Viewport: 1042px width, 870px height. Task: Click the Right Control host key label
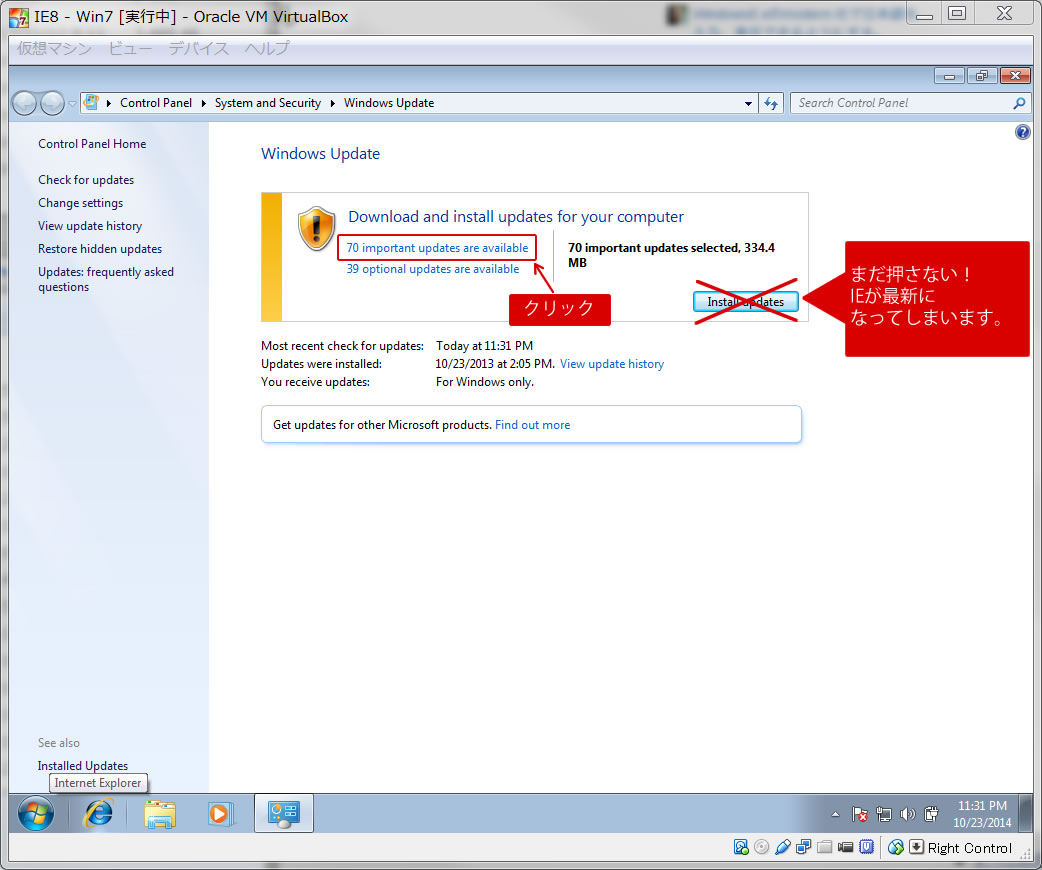tap(970, 847)
